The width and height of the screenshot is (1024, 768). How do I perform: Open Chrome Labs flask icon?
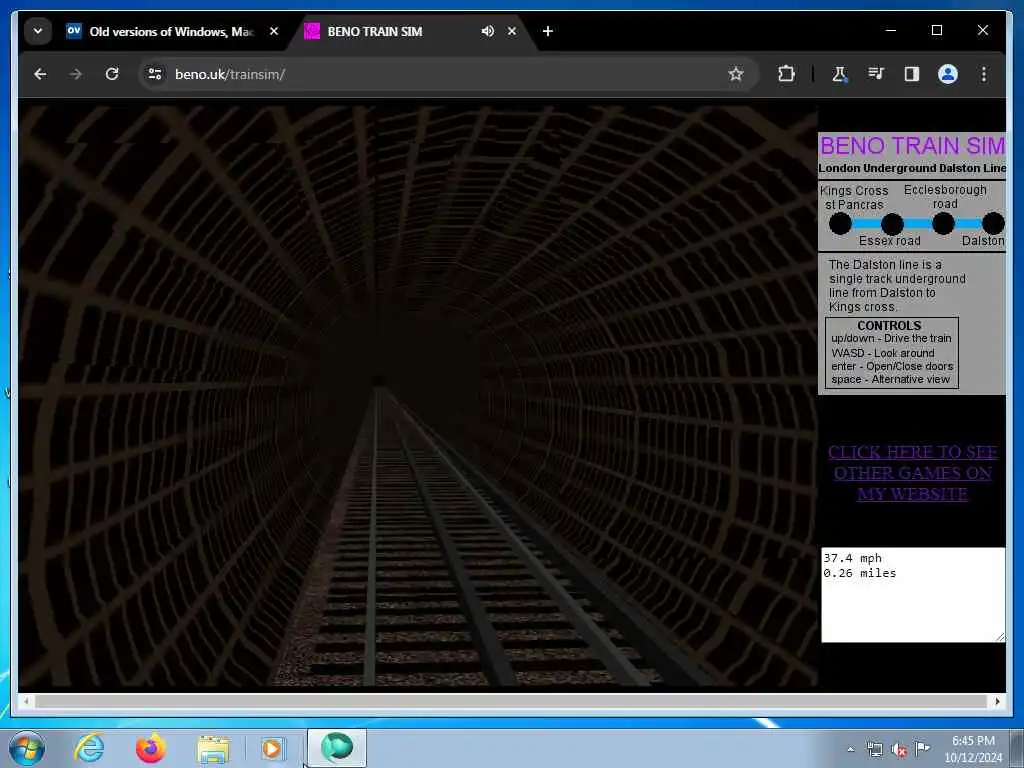(840, 74)
